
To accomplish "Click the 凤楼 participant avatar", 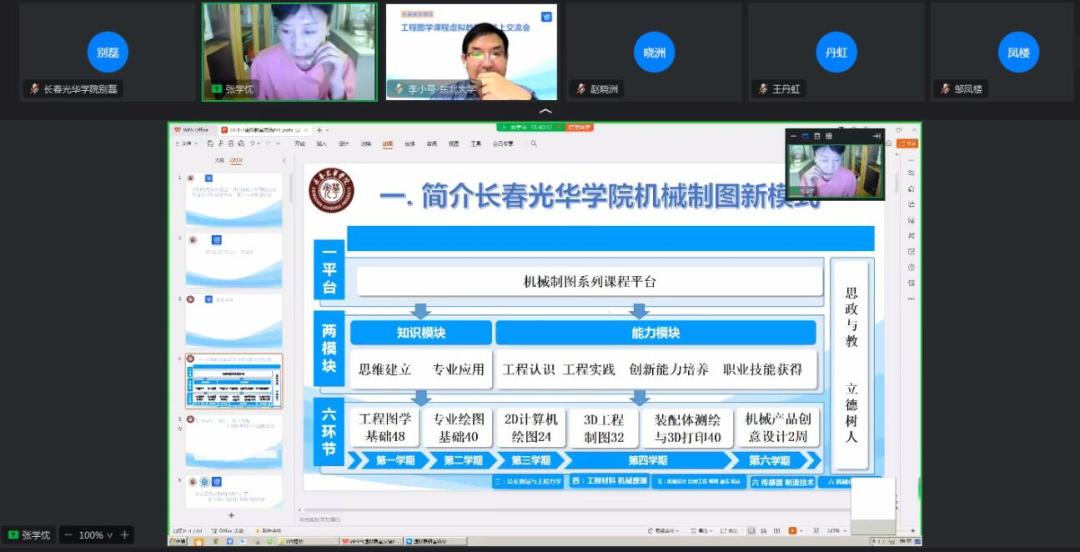I will pyautogui.click(x=1018, y=52).
